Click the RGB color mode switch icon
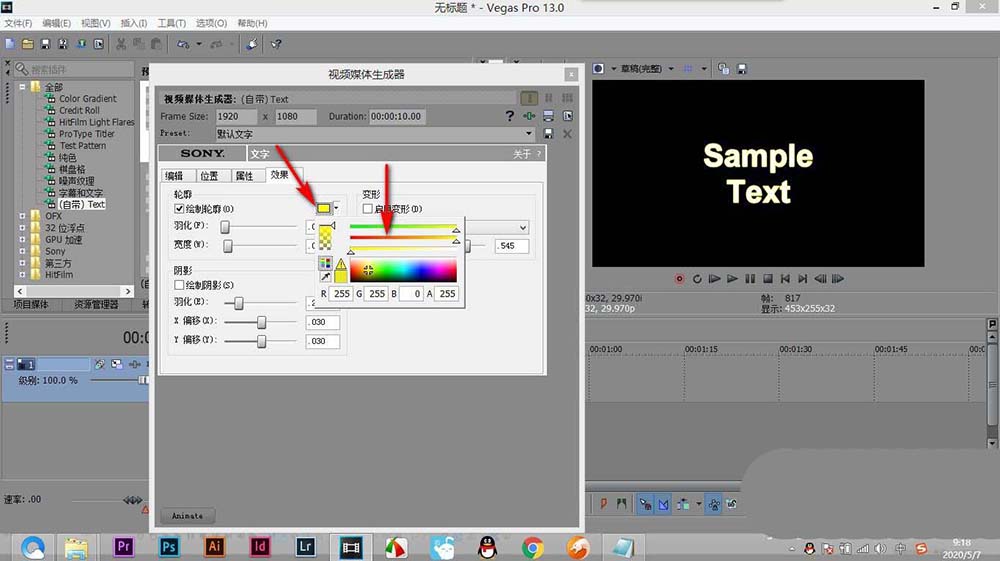The image size is (1000, 561). click(x=325, y=263)
